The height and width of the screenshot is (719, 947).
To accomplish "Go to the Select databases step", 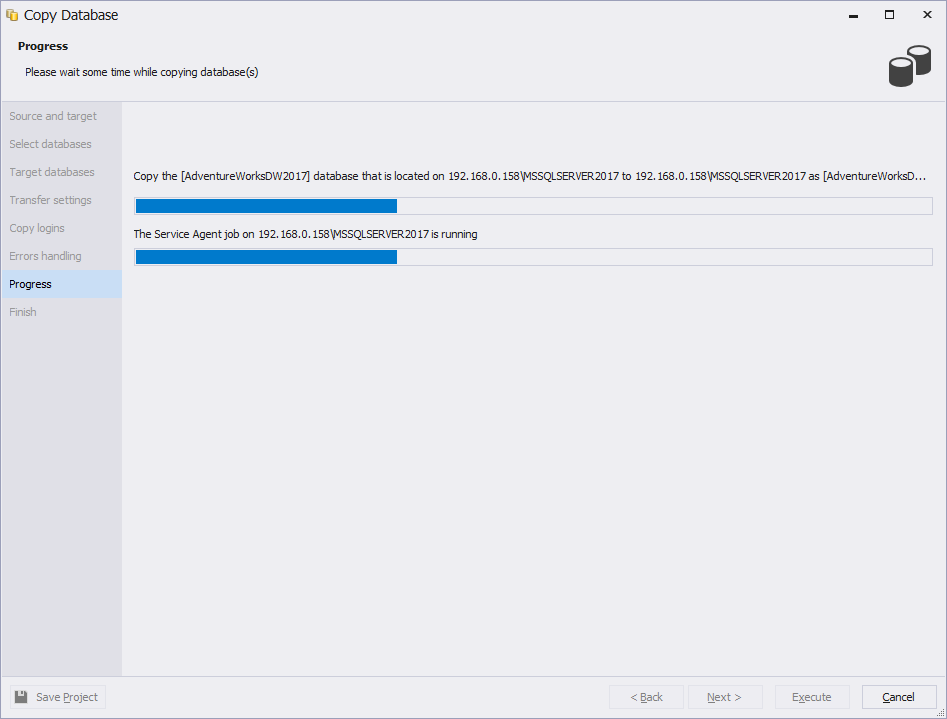I will pos(50,144).
